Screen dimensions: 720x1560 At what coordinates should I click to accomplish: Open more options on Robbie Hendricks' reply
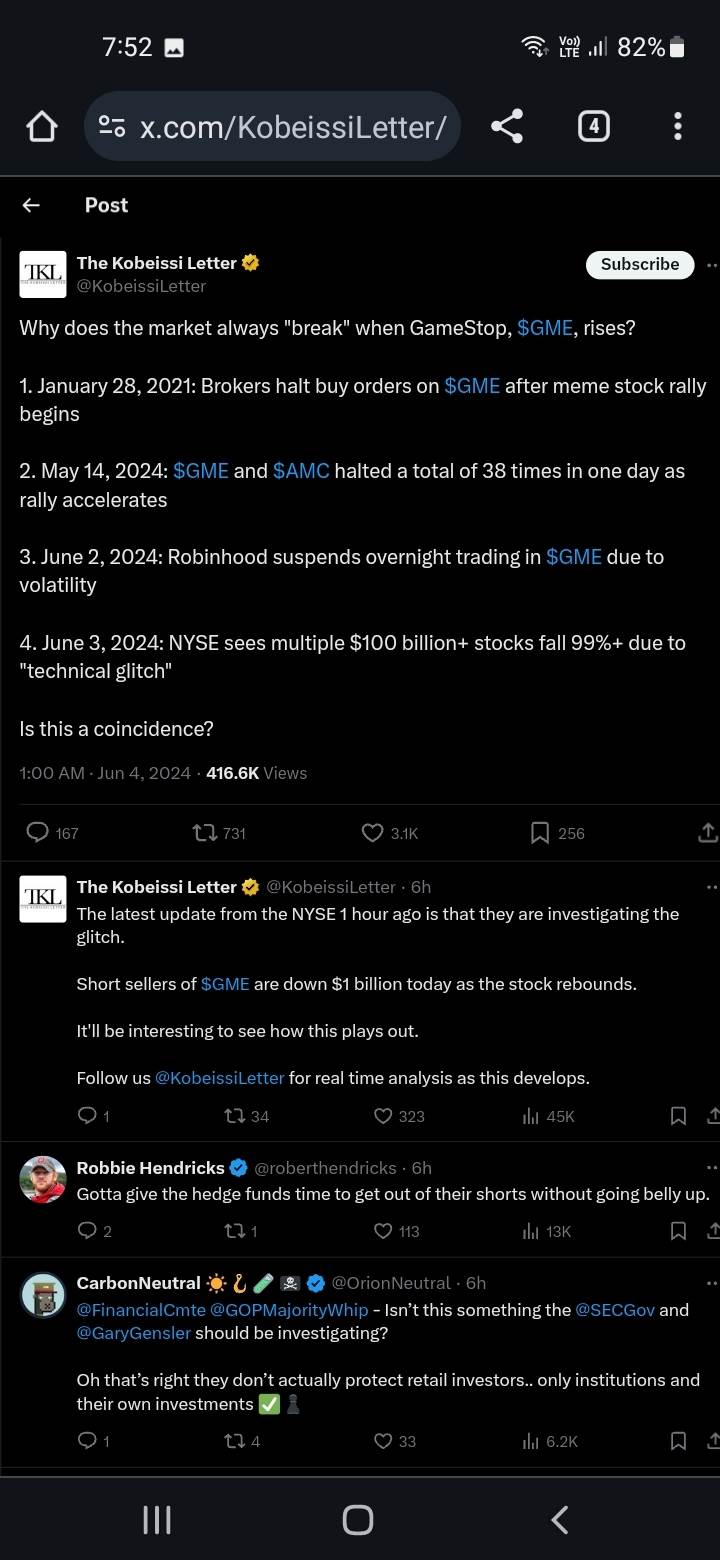[711, 1168]
